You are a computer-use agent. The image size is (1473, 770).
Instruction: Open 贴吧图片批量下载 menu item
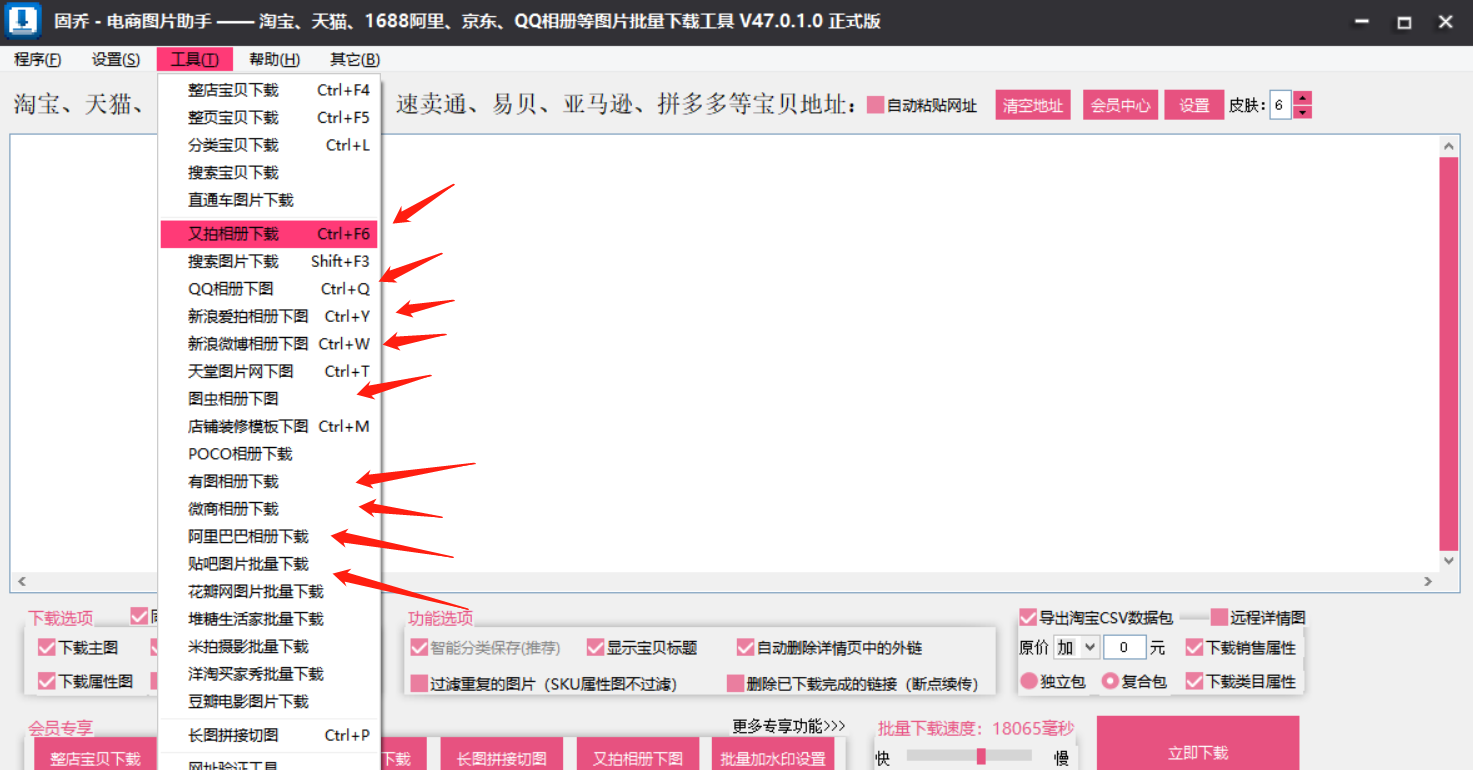point(268,564)
